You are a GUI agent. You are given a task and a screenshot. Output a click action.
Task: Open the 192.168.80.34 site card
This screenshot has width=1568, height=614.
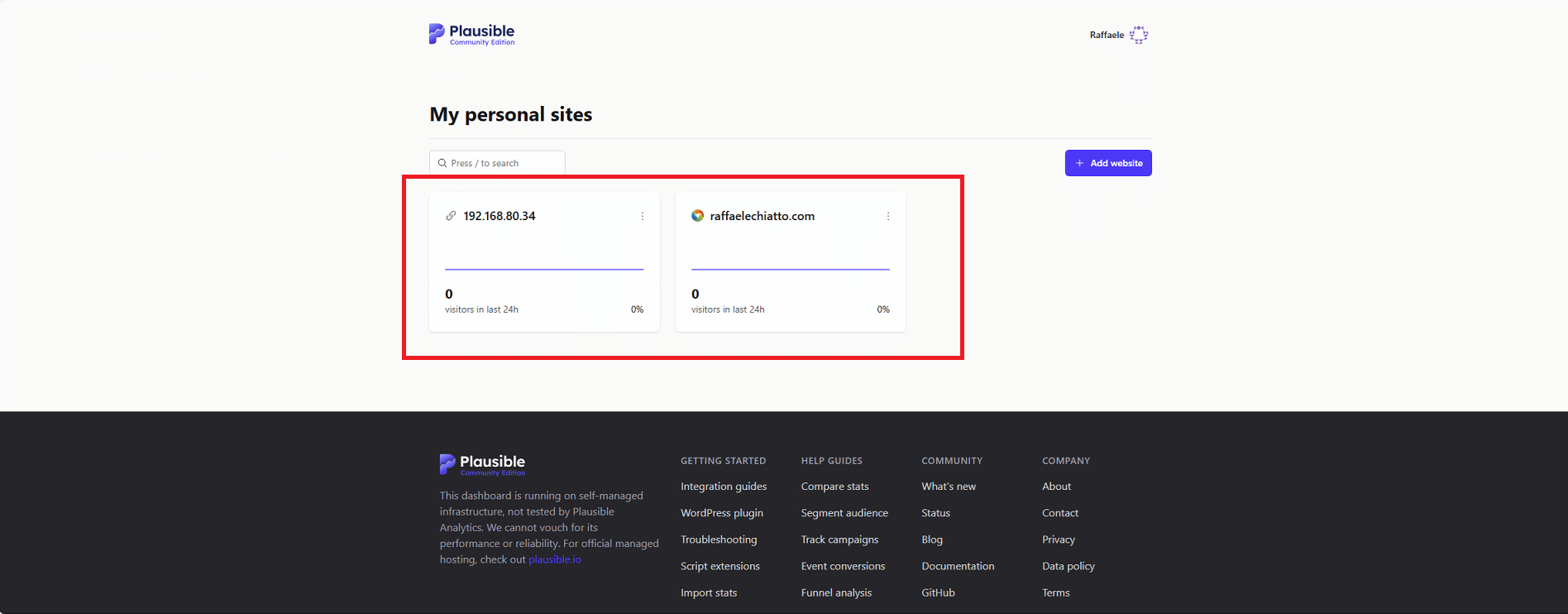544,262
